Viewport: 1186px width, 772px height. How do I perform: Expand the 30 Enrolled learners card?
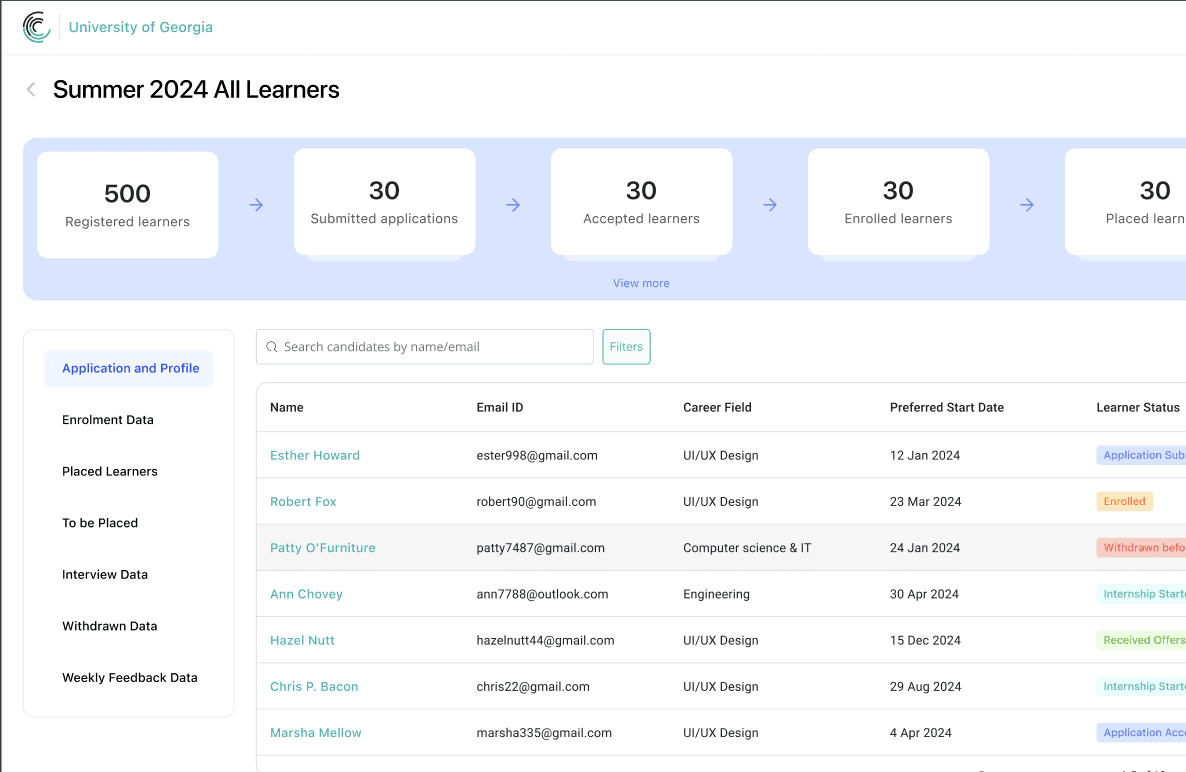899,202
